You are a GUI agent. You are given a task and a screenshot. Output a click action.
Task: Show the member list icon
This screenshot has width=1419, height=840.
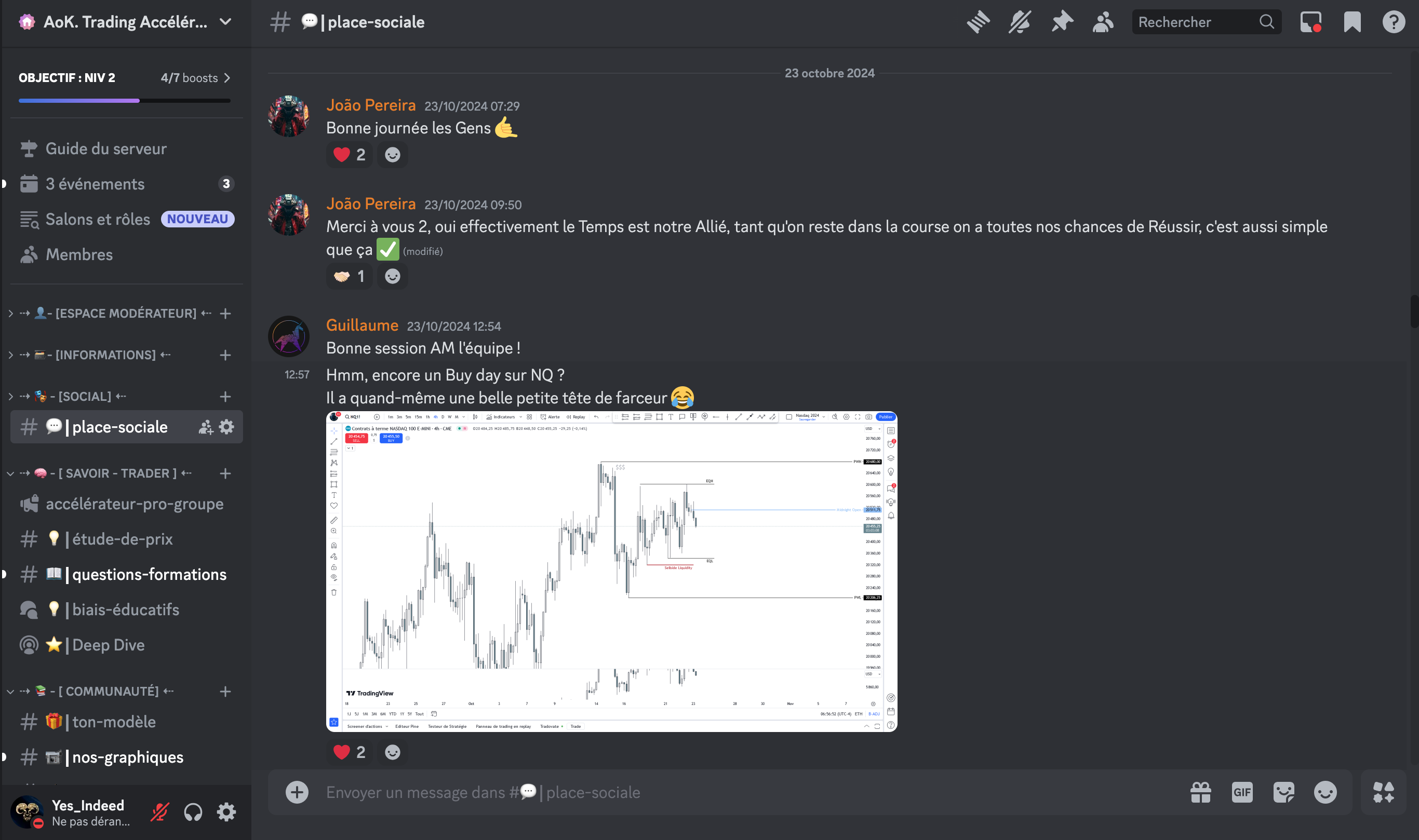coord(1103,22)
